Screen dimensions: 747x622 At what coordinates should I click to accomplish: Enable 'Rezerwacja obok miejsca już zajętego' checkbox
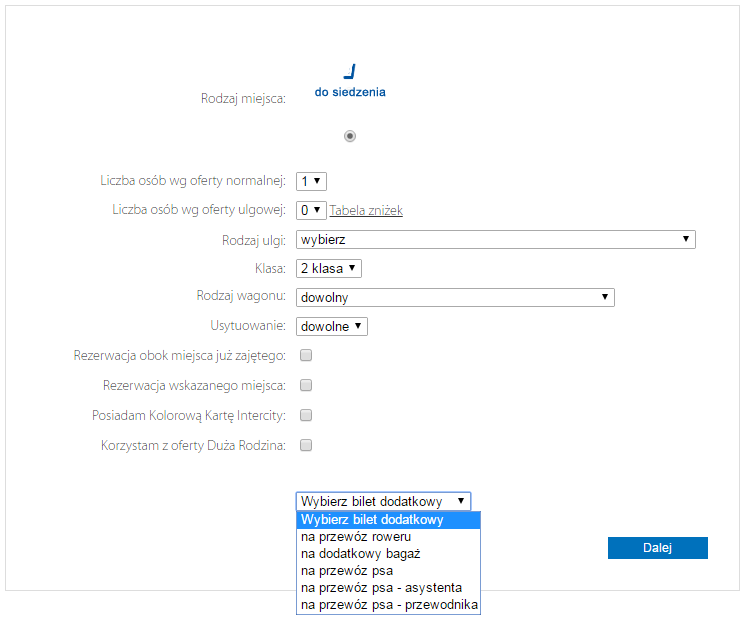pos(306,355)
